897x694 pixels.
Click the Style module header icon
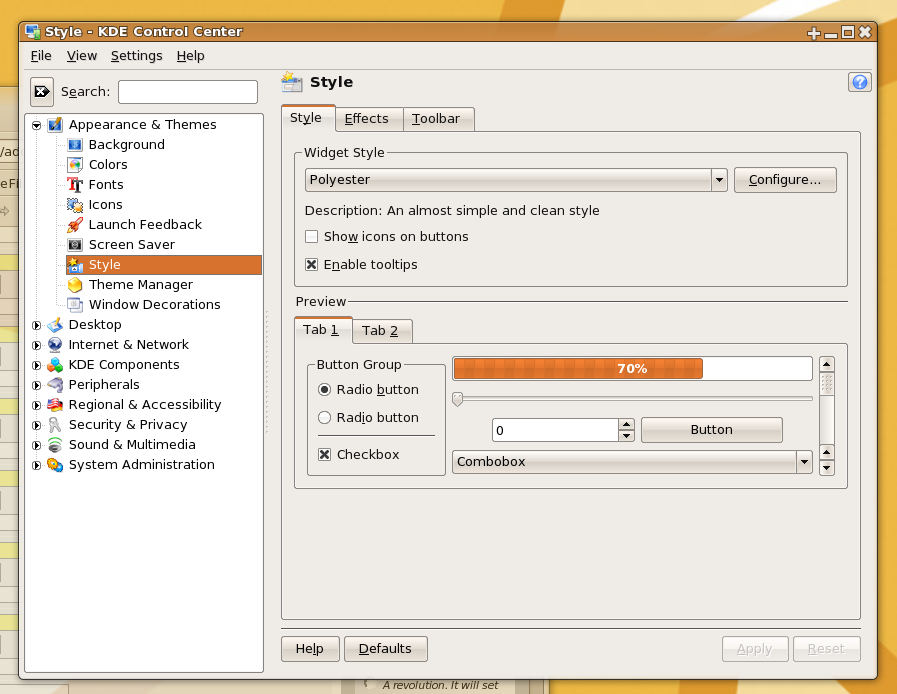click(292, 82)
